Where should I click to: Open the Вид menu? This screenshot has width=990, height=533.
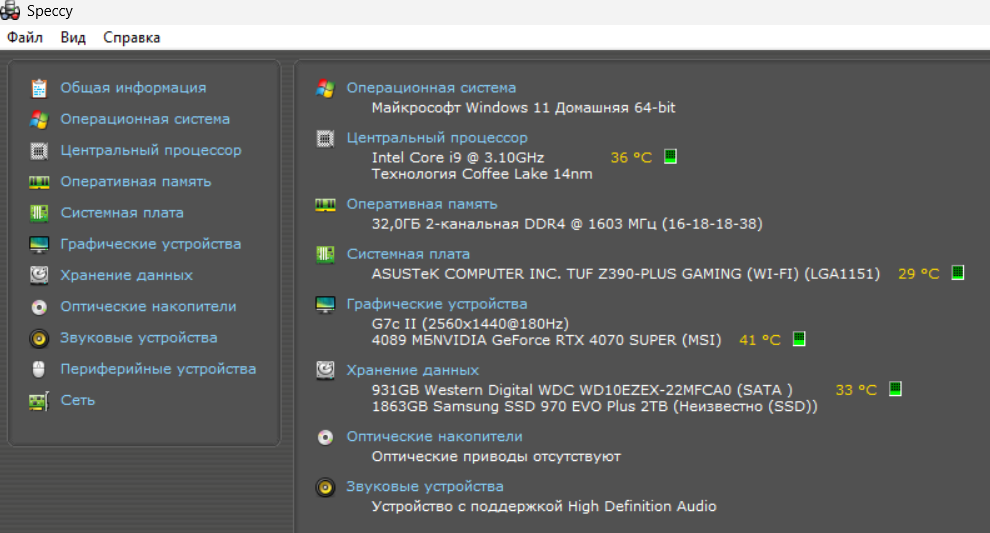[73, 38]
